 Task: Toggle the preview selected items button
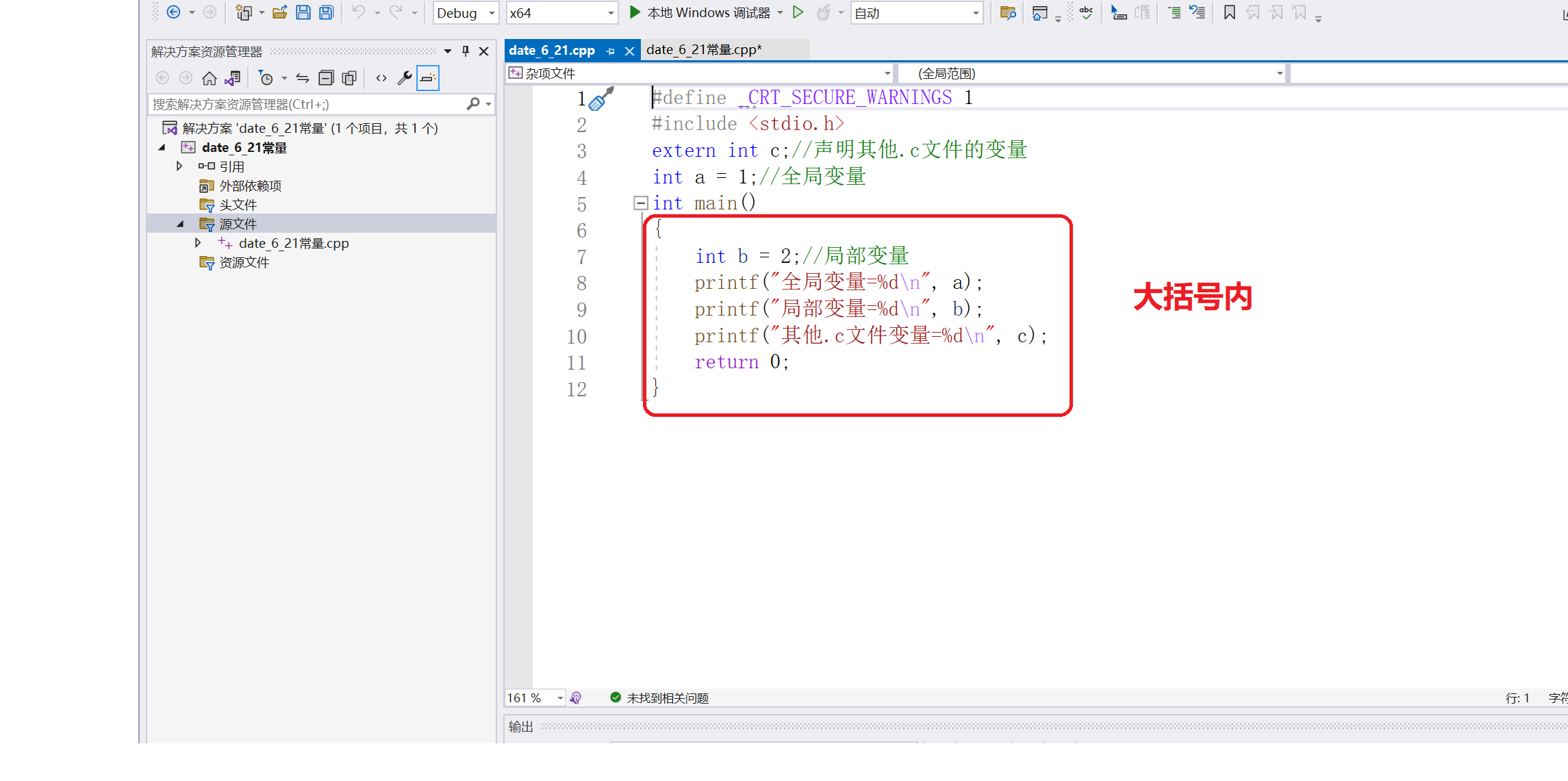point(428,78)
